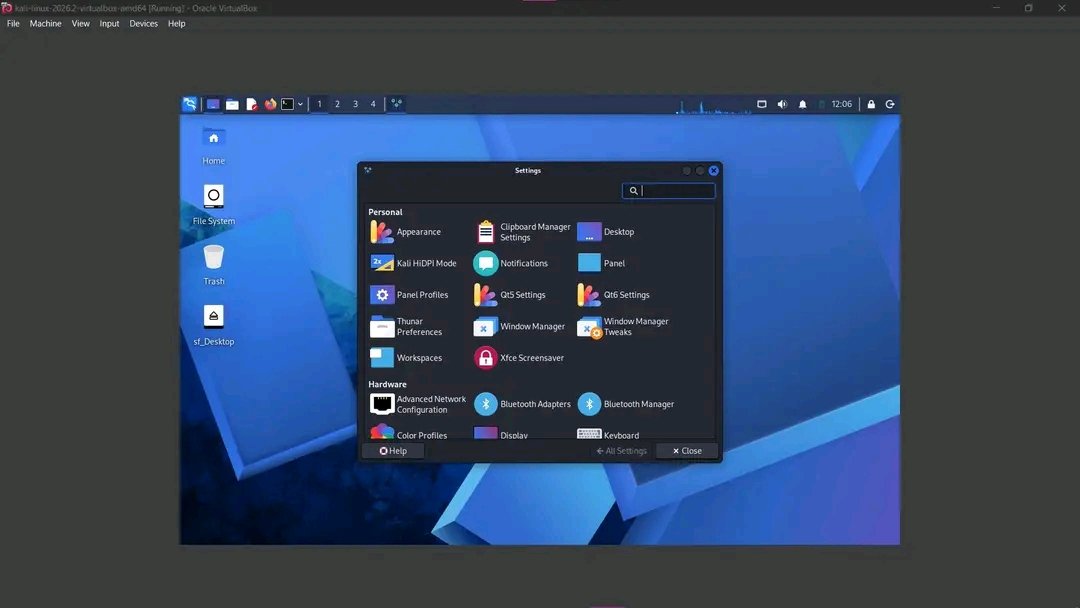Open Keyboard settings
Image resolution: width=1080 pixels, height=608 pixels.
pos(608,434)
